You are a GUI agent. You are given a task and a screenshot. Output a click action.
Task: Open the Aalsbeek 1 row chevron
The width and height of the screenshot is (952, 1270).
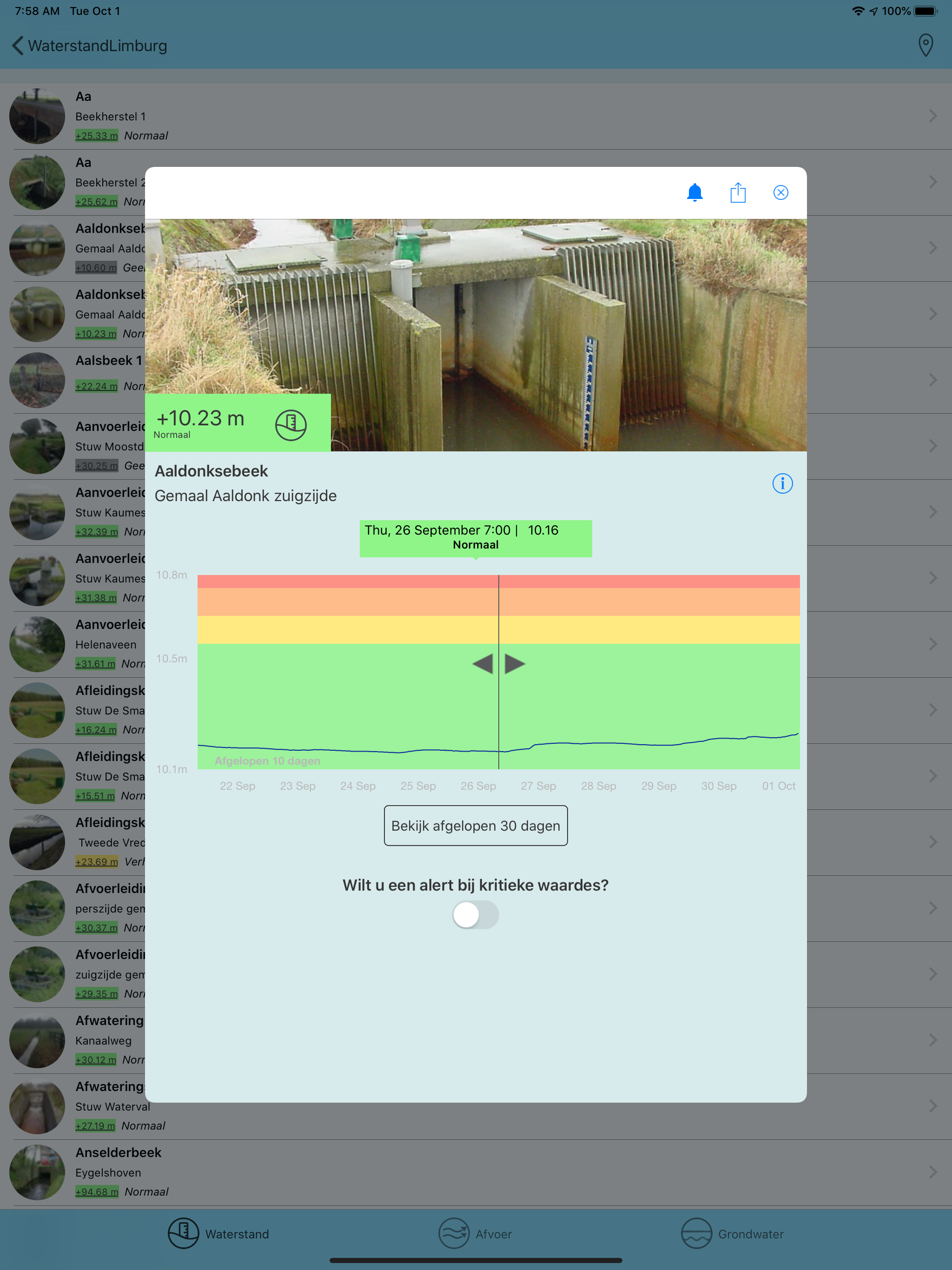click(x=933, y=380)
